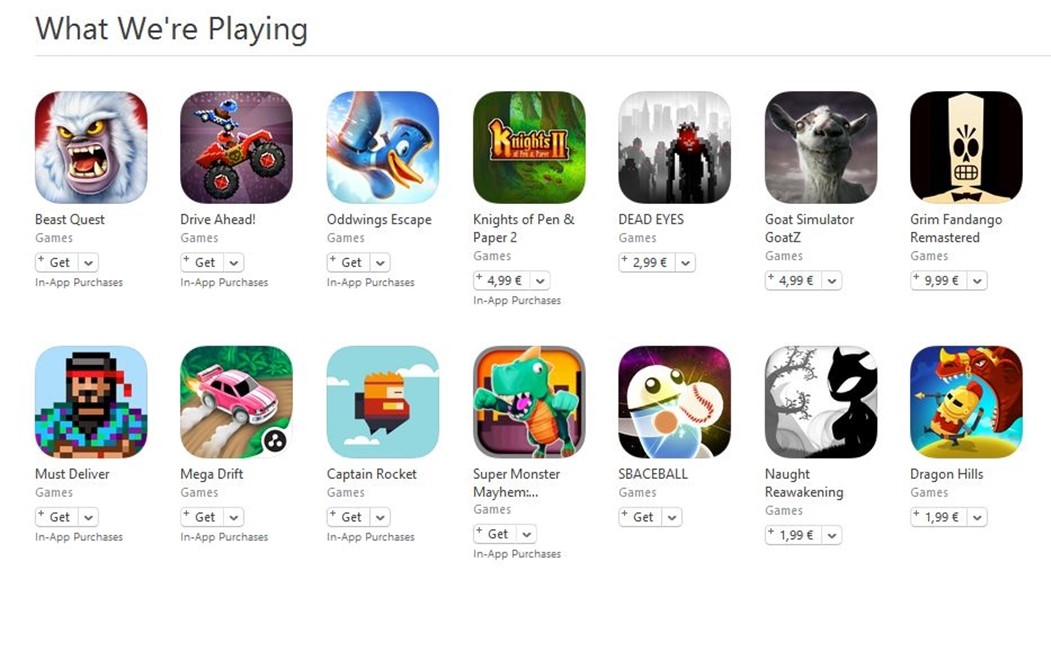
Task: Expand dropdown arrow next to SBACEBALL Get
Action: 672,517
